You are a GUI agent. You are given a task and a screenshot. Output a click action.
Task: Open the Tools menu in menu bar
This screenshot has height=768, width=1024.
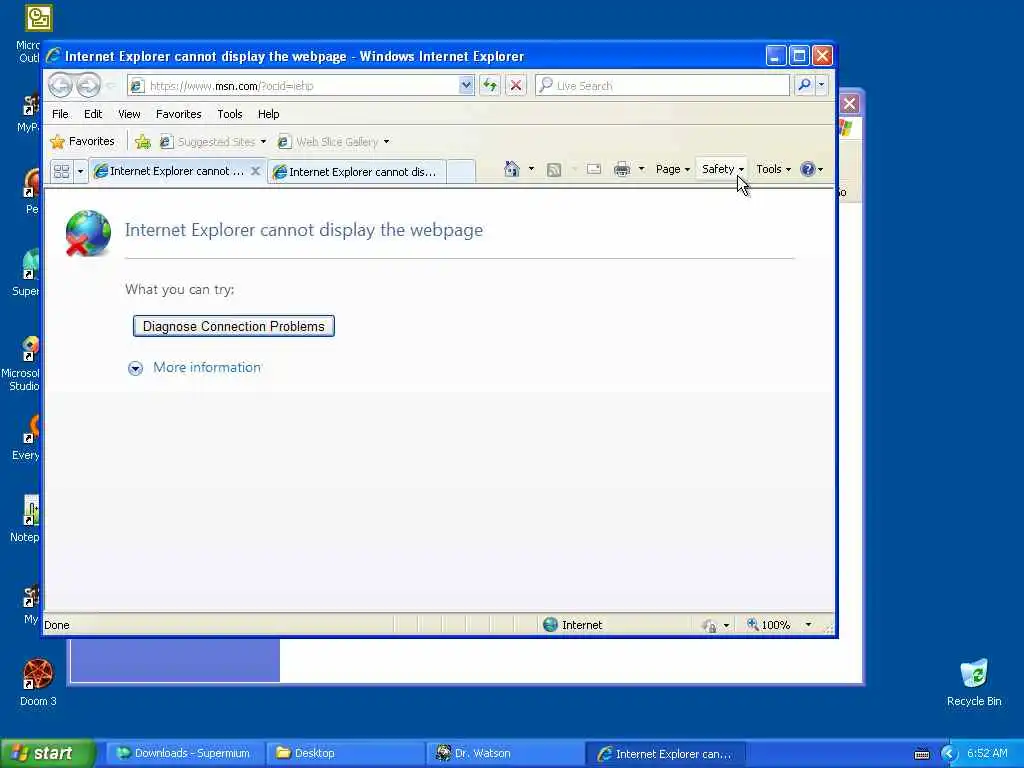(x=230, y=114)
